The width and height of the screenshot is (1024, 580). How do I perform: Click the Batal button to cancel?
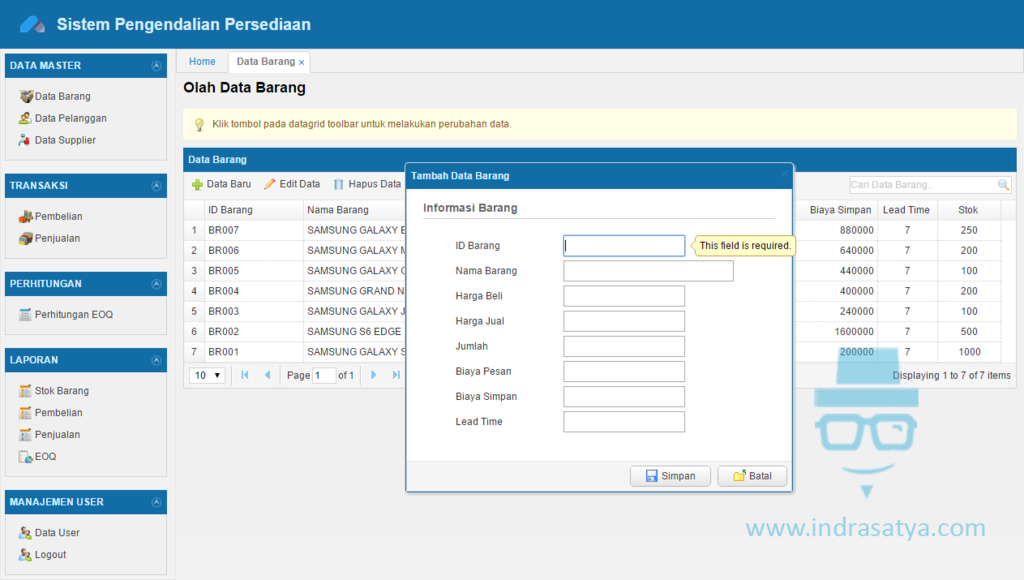click(752, 475)
